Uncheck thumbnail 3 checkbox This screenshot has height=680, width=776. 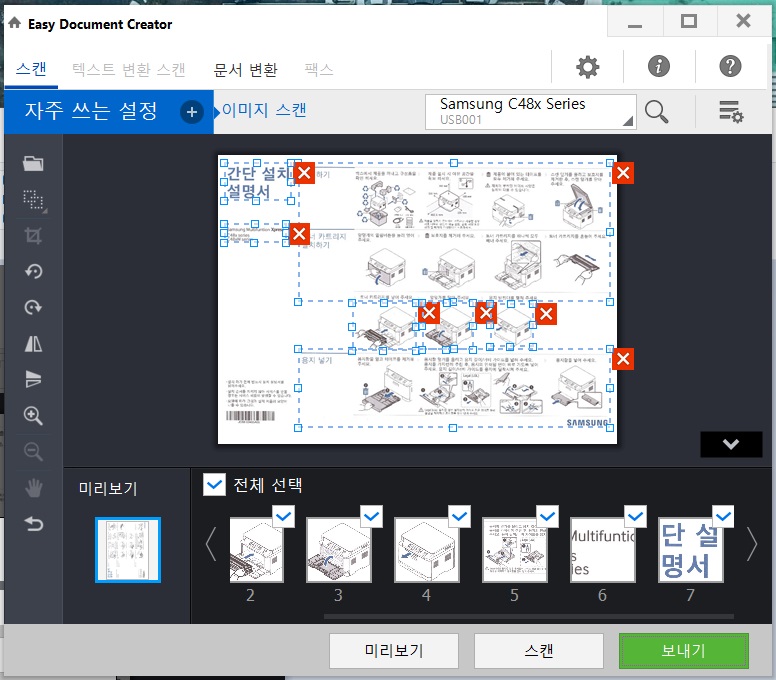click(x=372, y=517)
